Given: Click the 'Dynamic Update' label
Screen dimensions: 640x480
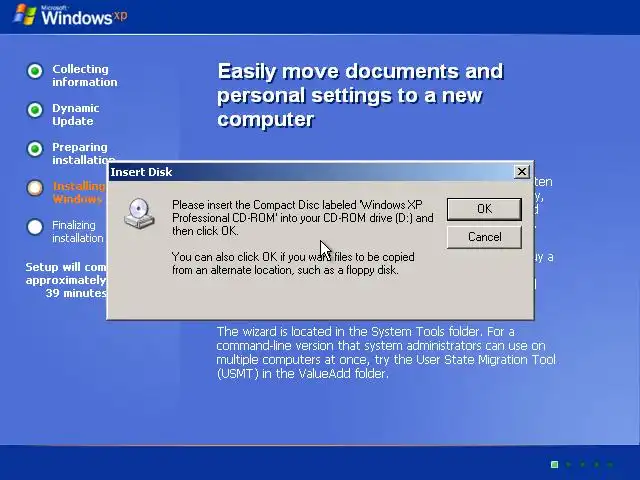Looking at the screenshot, I should [76, 114].
